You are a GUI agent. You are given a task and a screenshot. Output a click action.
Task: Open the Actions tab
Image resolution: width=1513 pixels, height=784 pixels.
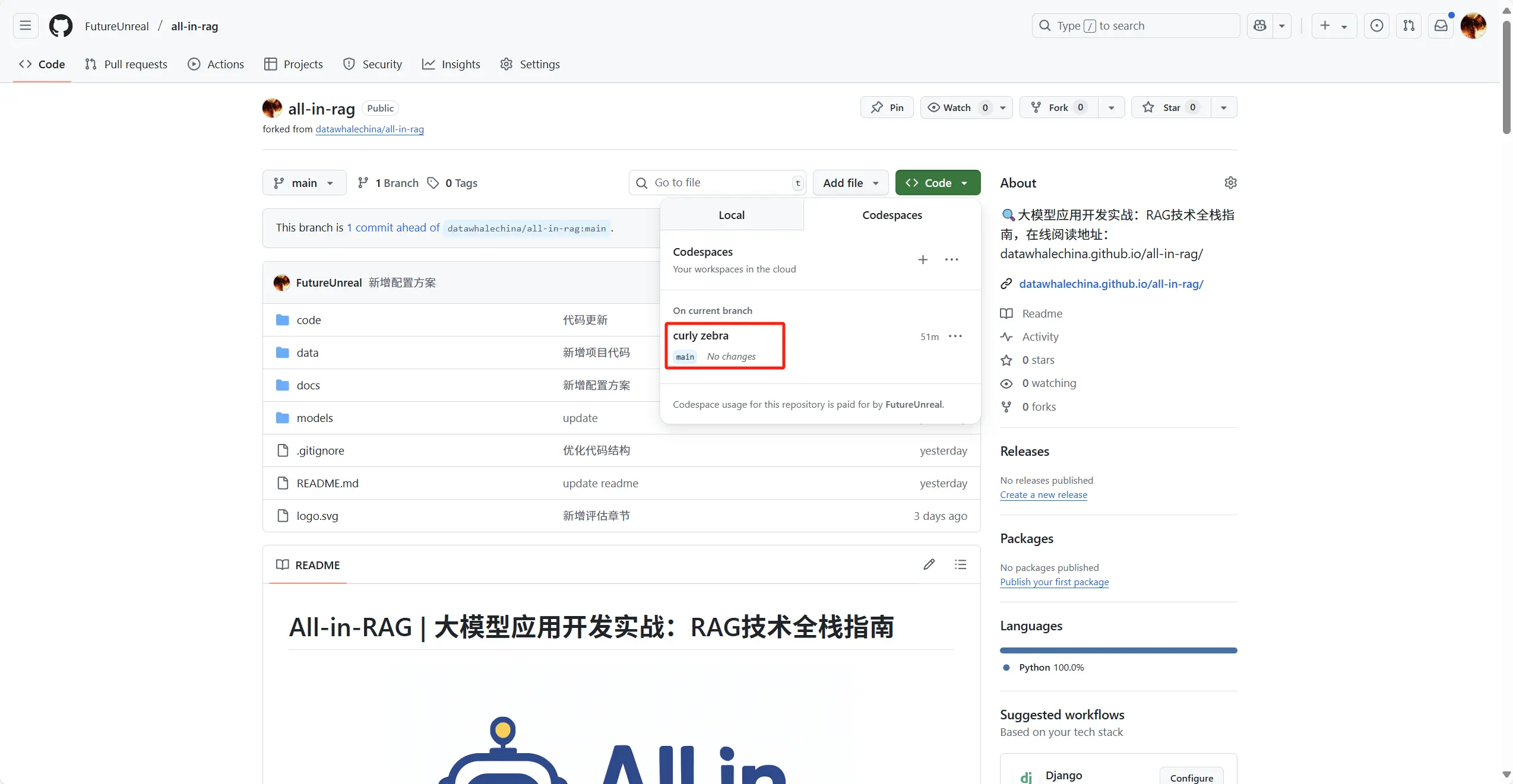(x=216, y=64)
